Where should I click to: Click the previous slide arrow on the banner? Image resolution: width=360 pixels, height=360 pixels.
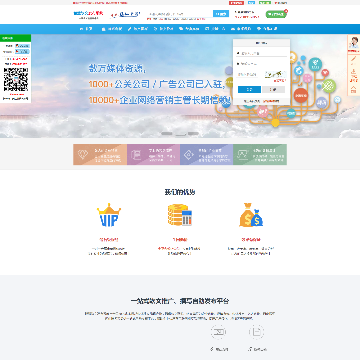click(67, 86)
